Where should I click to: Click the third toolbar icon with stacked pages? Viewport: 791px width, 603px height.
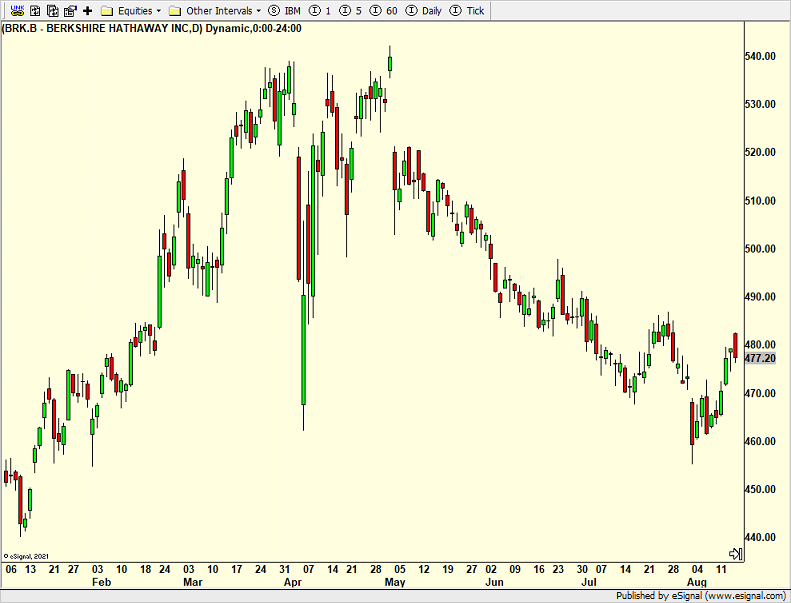click(x=52, y=10)
